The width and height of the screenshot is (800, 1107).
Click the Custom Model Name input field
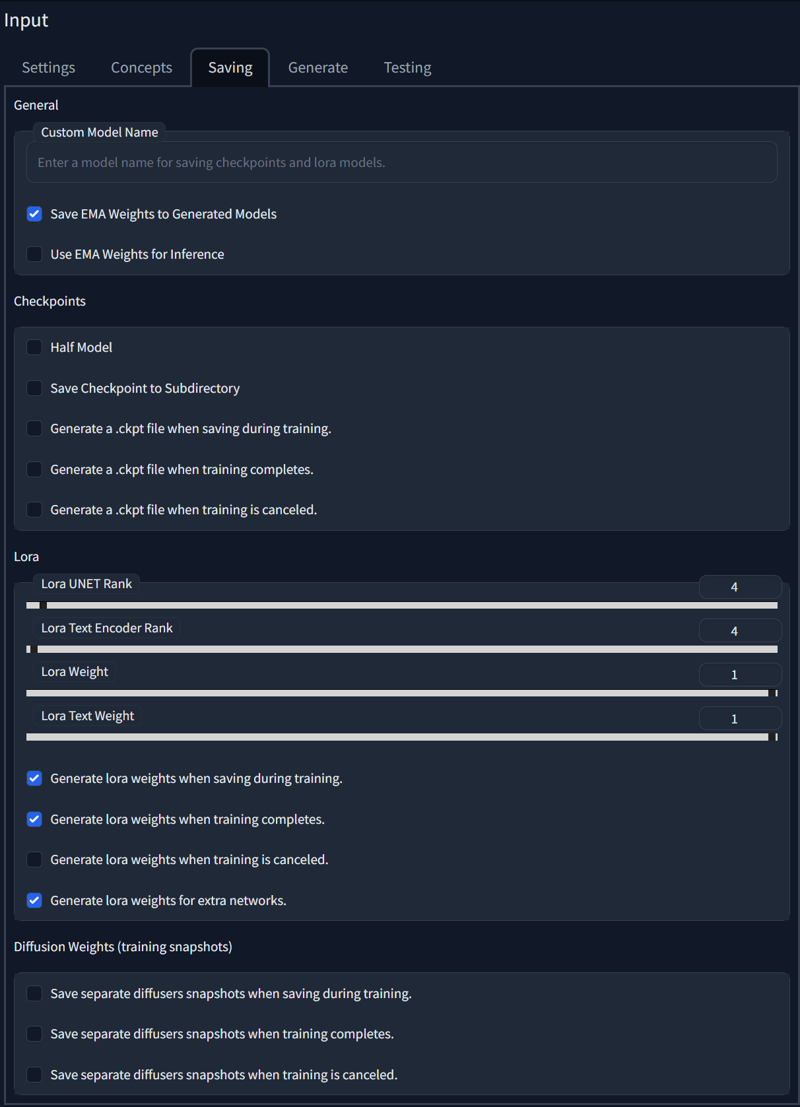tap(402, 162)
